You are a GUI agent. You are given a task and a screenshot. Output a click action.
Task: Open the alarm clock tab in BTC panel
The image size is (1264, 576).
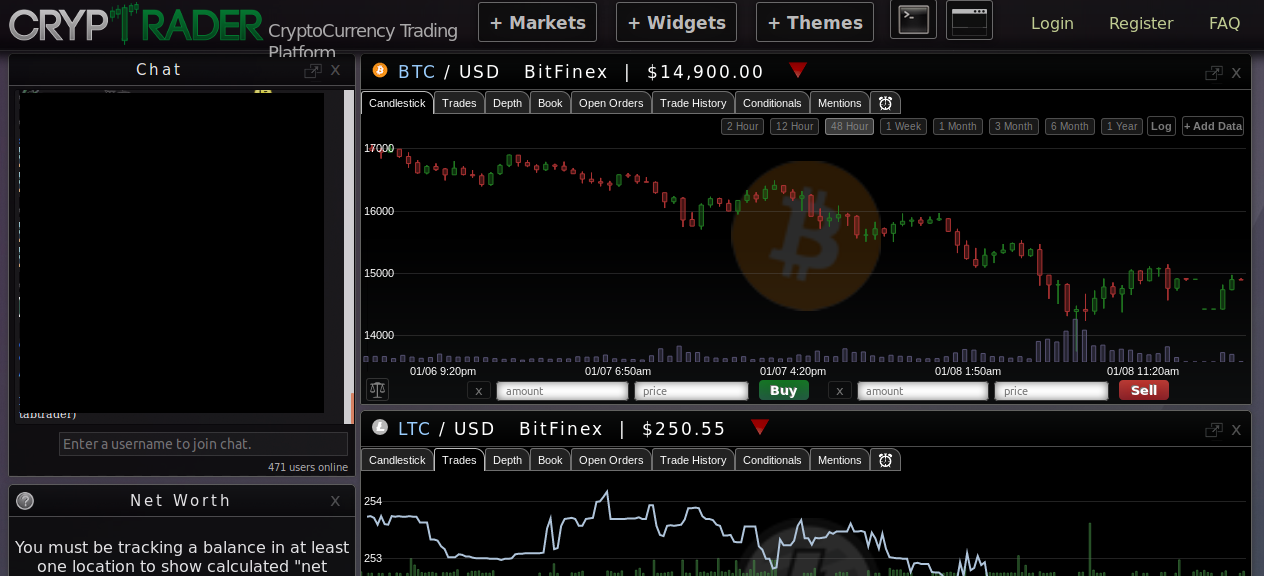click(x=885, y=103)
